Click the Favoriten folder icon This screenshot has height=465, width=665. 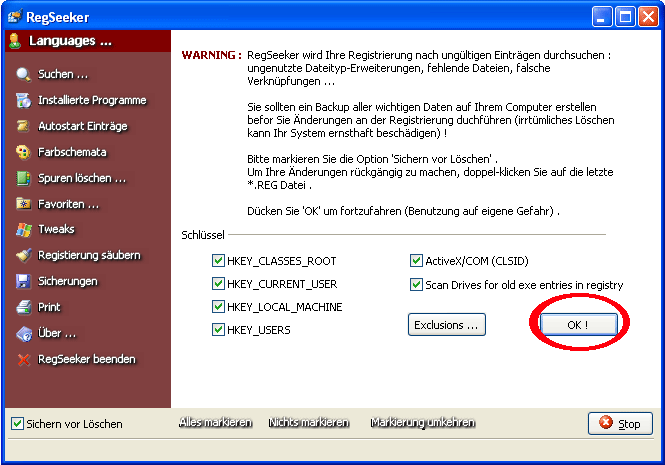[23, 204]
